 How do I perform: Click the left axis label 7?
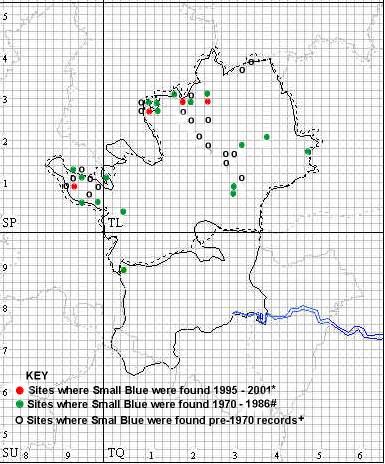point(5,350)
